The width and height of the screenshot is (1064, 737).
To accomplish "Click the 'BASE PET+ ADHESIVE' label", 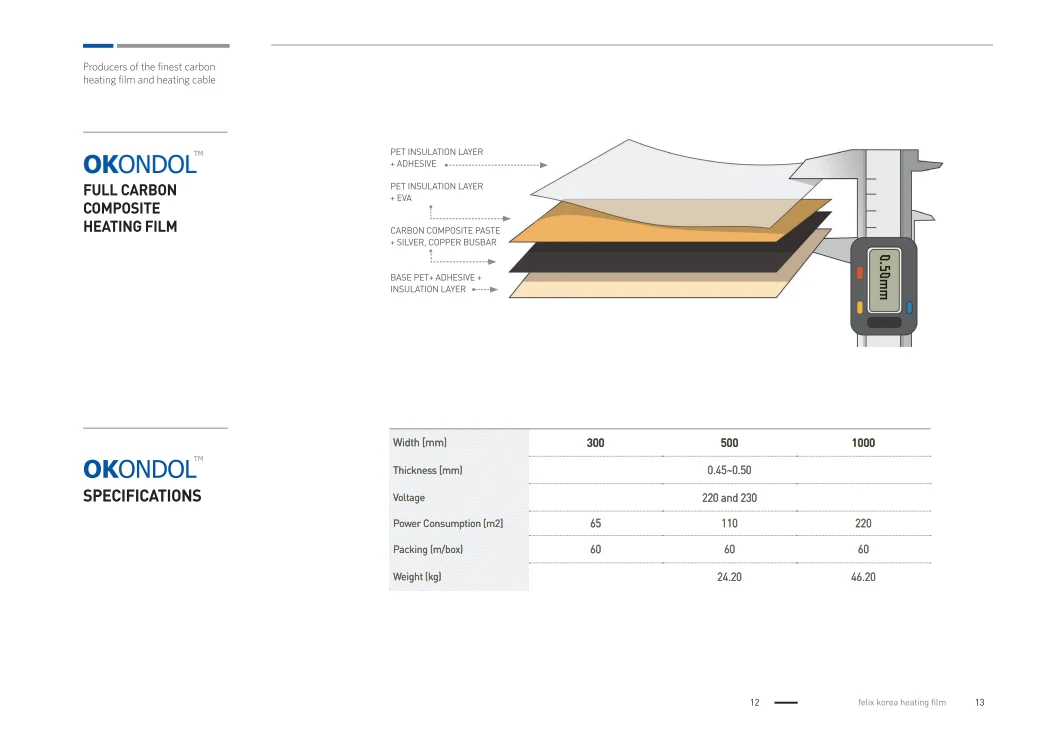I will 436,284.
